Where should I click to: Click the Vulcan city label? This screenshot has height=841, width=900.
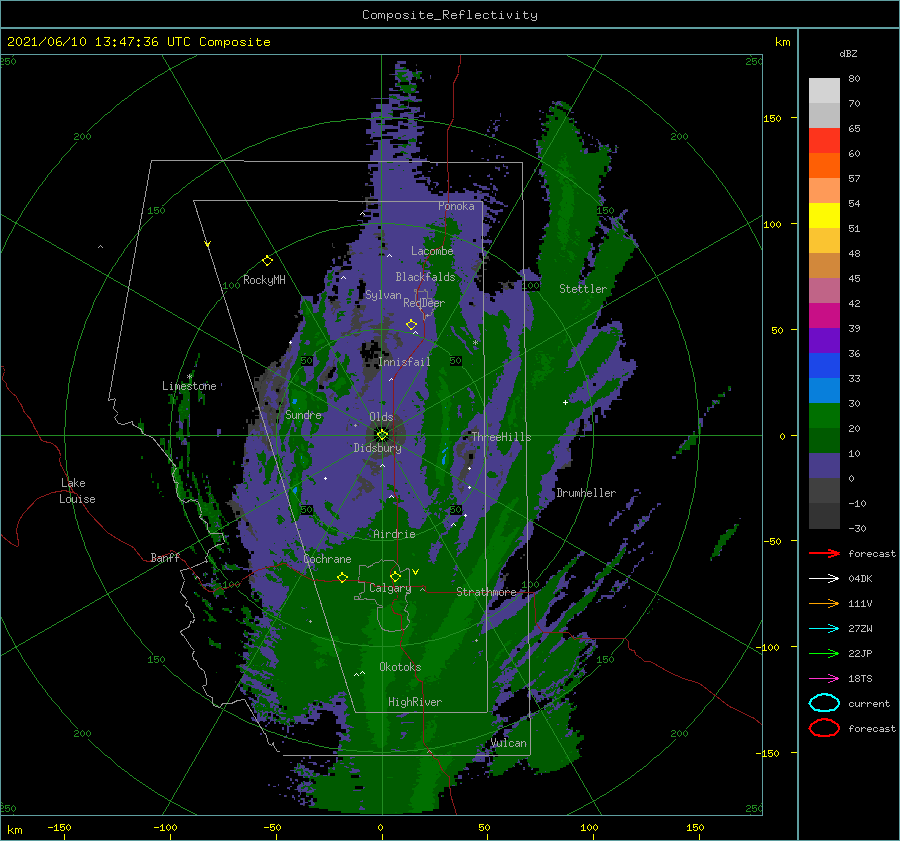click(x=509, y=743)
